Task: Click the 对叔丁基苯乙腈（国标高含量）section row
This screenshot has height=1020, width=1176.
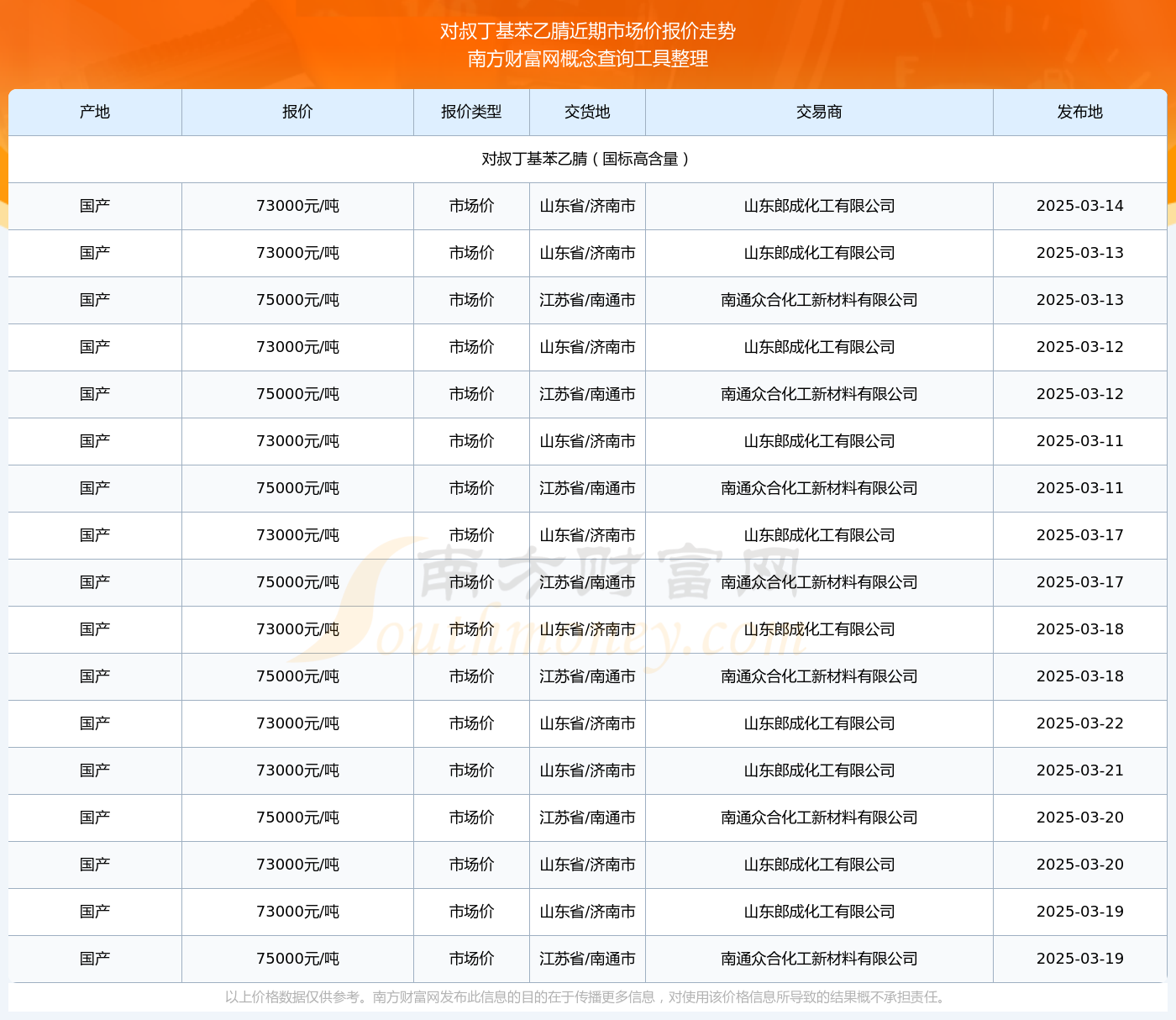Action: pos(587,159)
